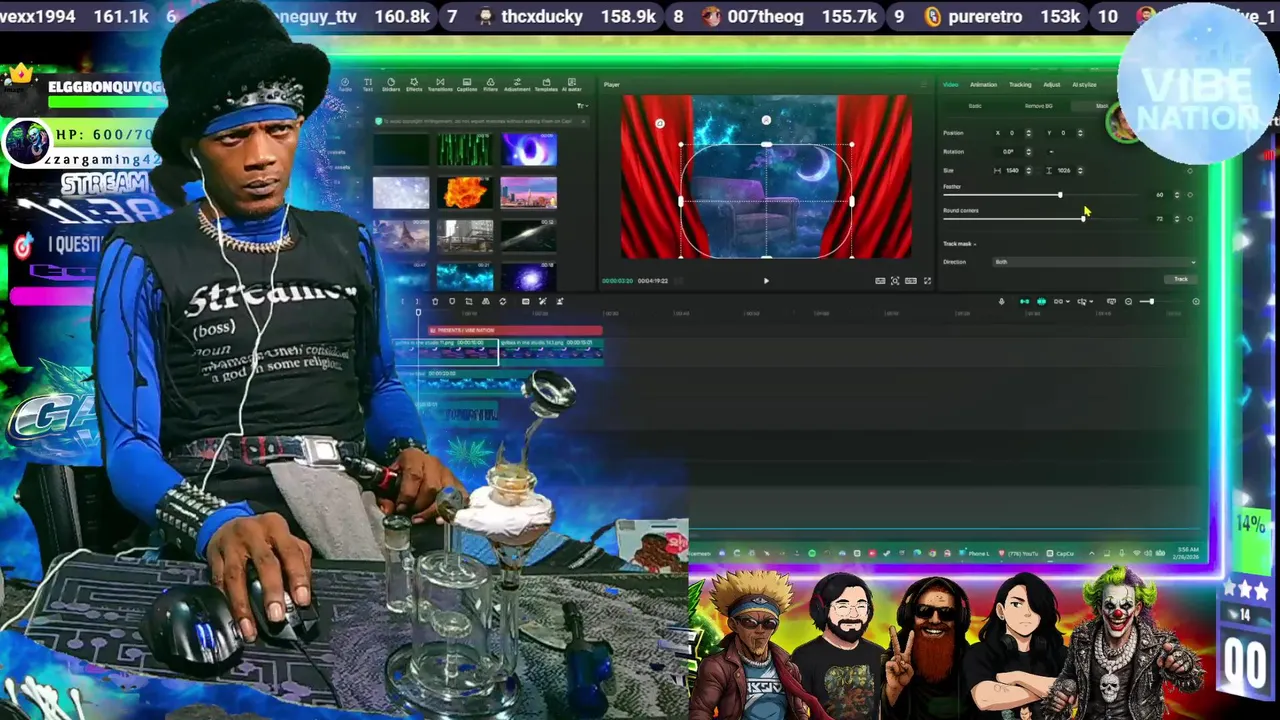
Task: Click the mask invert button beside Rotation
Action: [1051, 152]
